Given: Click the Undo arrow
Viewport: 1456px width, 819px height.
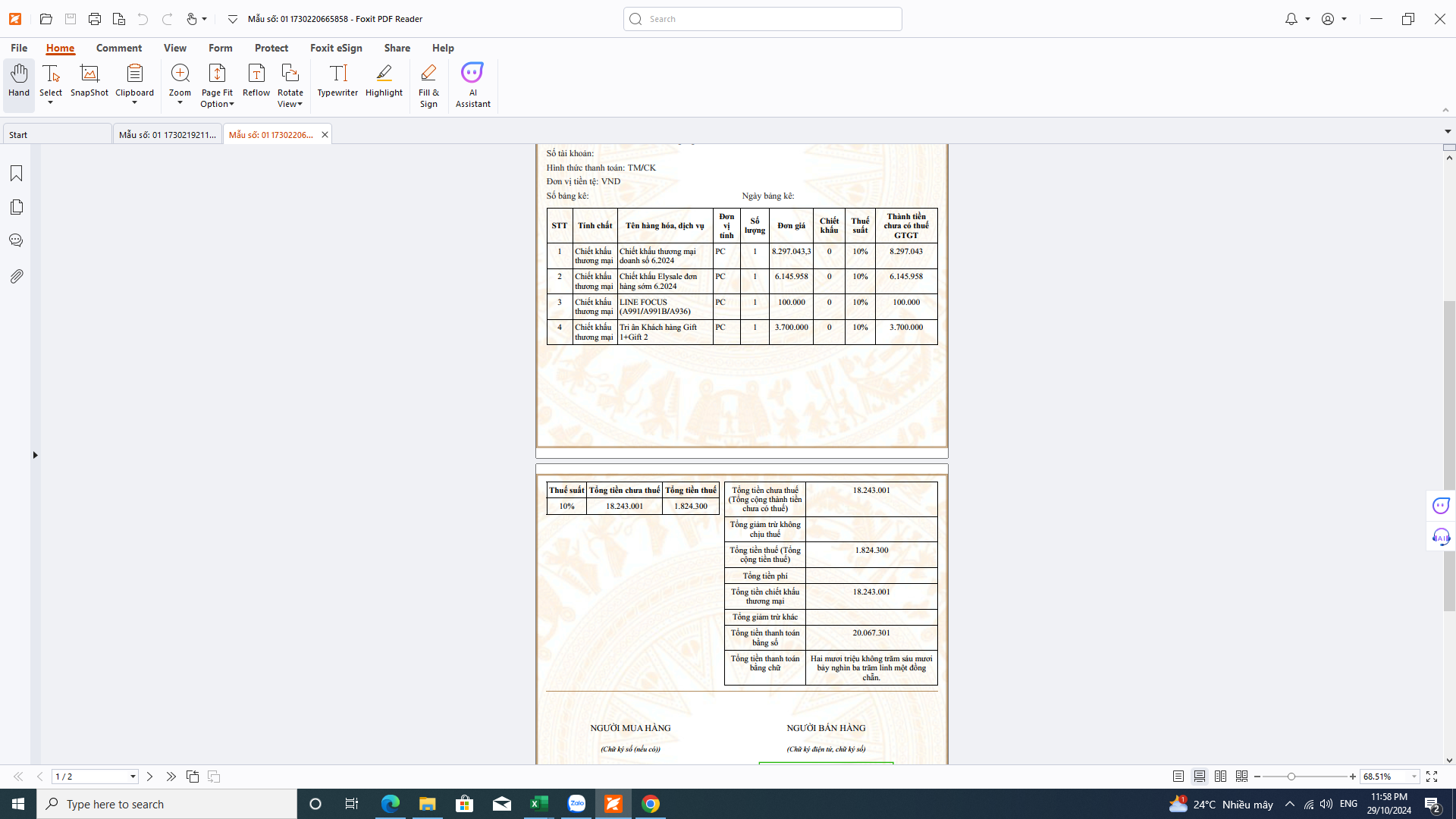Looking at the screenshot, I should pos(143,19).
